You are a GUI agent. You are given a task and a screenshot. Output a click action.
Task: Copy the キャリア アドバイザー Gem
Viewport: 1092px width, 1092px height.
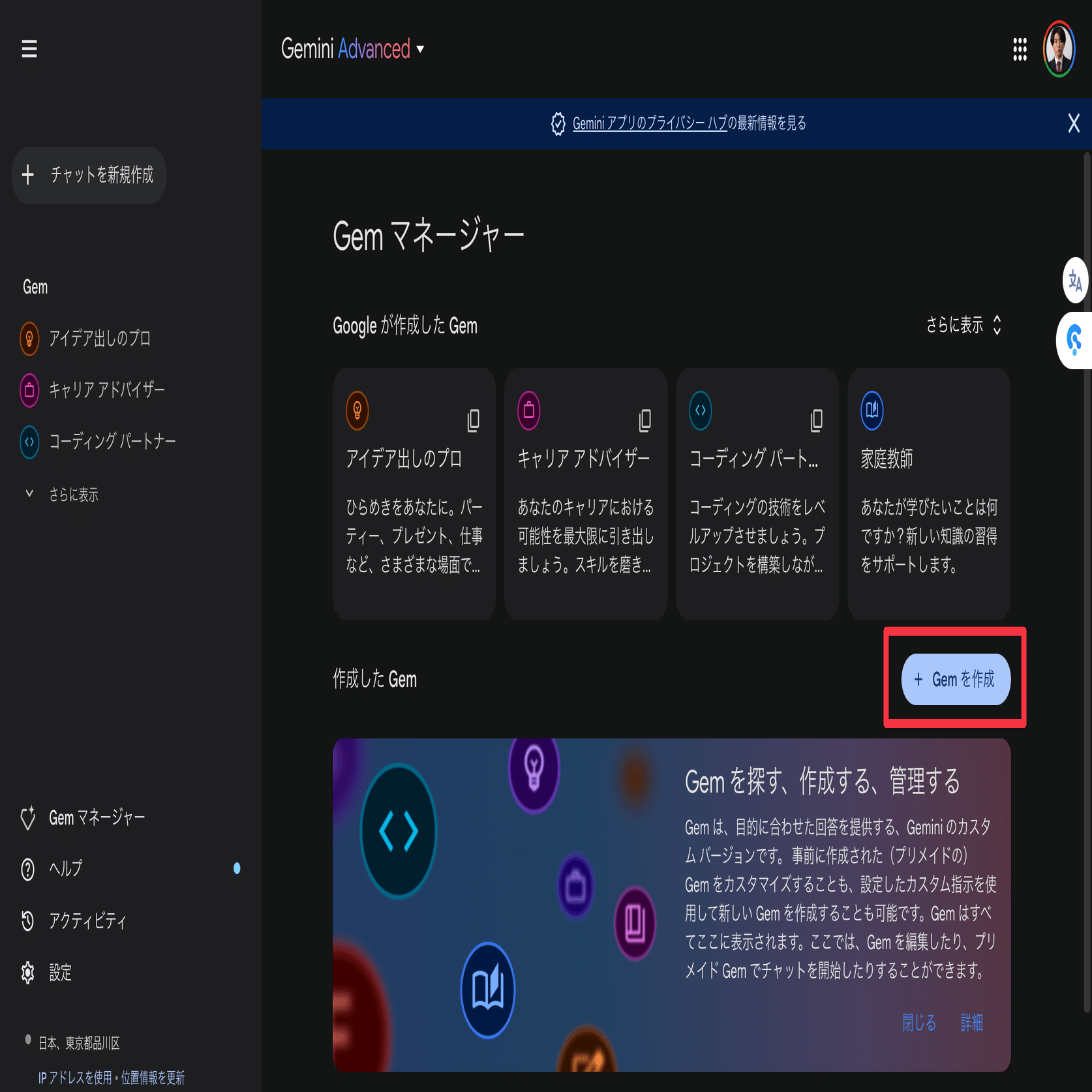[645, 421]
